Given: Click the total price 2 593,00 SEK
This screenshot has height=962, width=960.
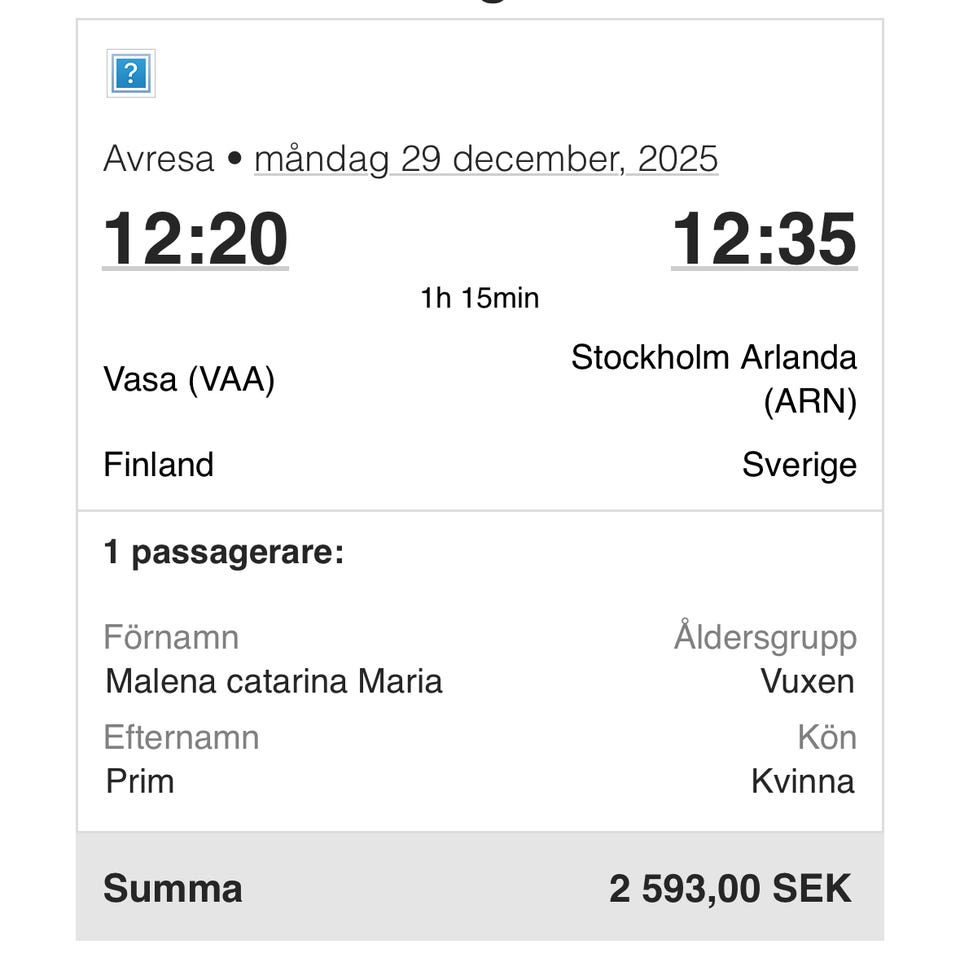Looking at the screenshot, I should (730, 889).
